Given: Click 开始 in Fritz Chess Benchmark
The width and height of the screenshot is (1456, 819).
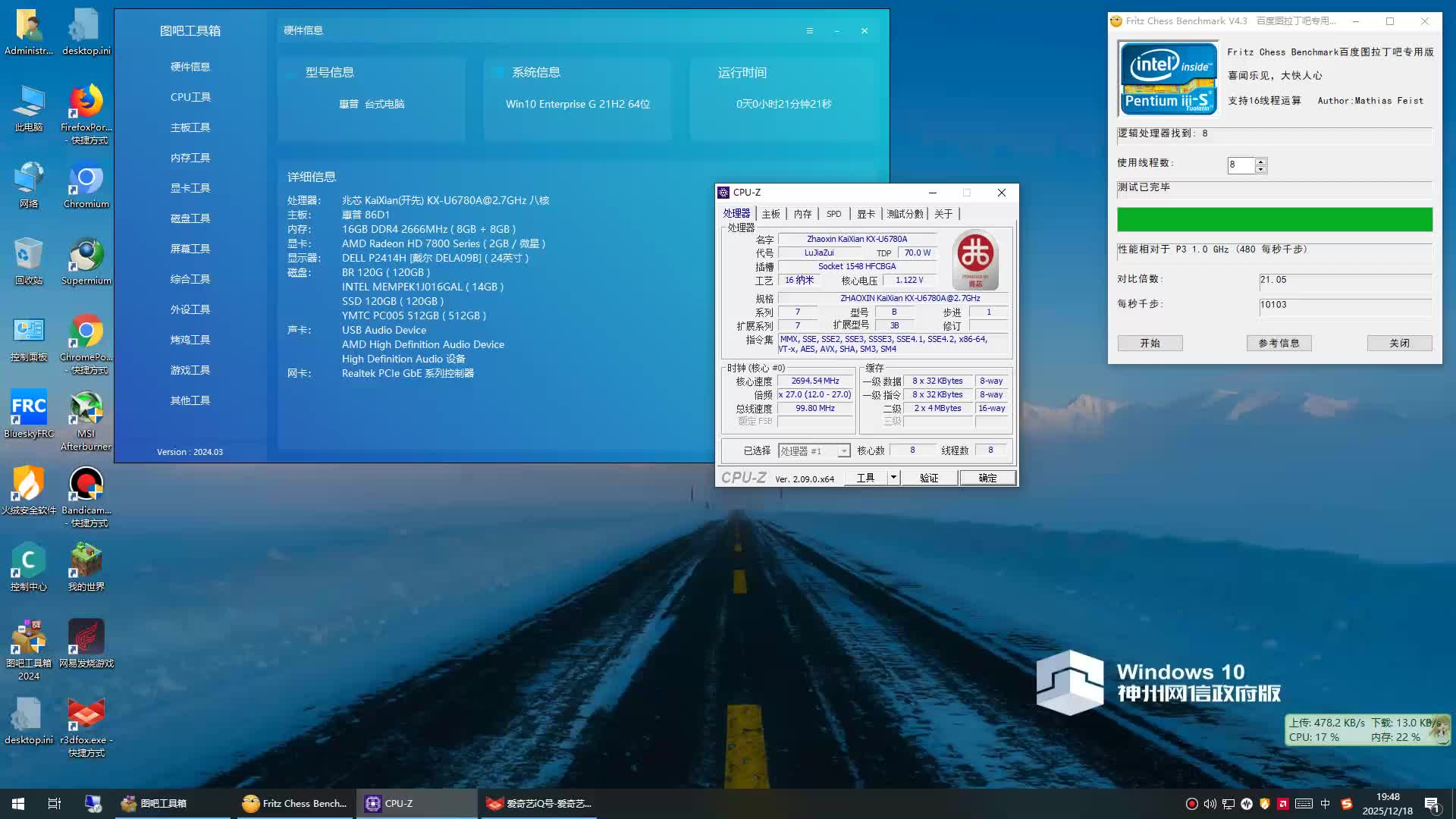Looking at the screenshot, I should pyautogui.click(x=1150, y=344).
